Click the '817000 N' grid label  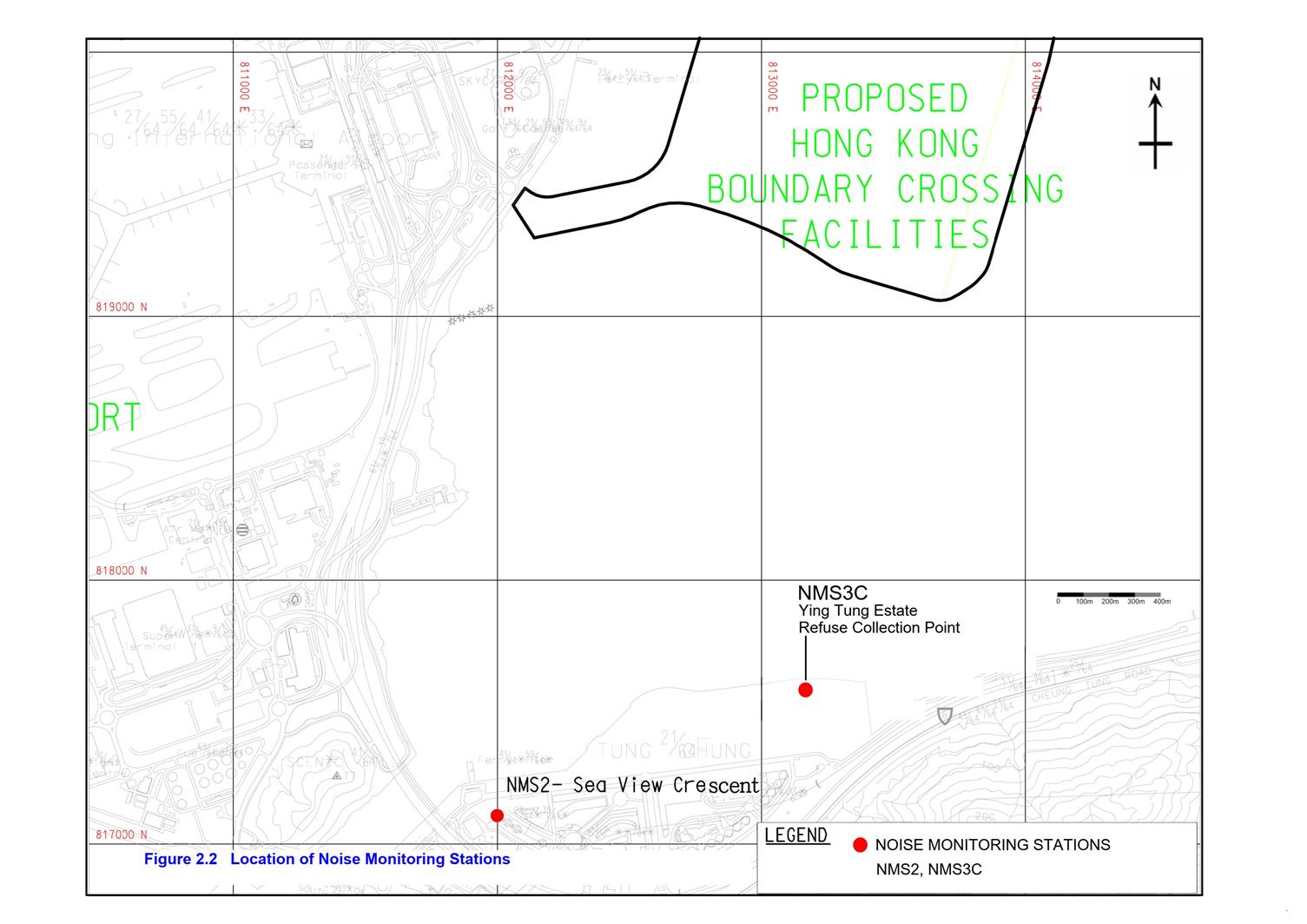pyautogui.click(x=122, y=835)
